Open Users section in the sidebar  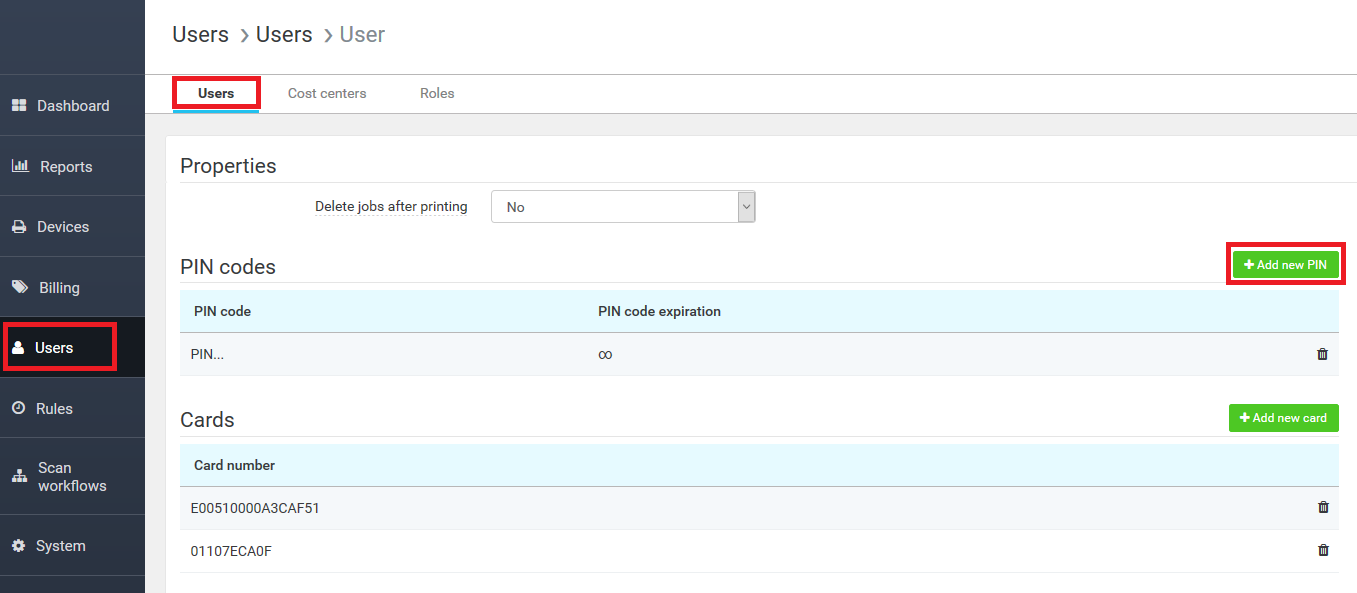(54, 348)
